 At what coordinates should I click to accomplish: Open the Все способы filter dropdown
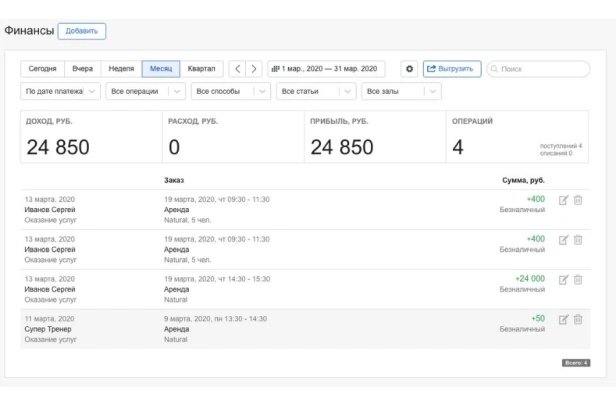(231, 91)
